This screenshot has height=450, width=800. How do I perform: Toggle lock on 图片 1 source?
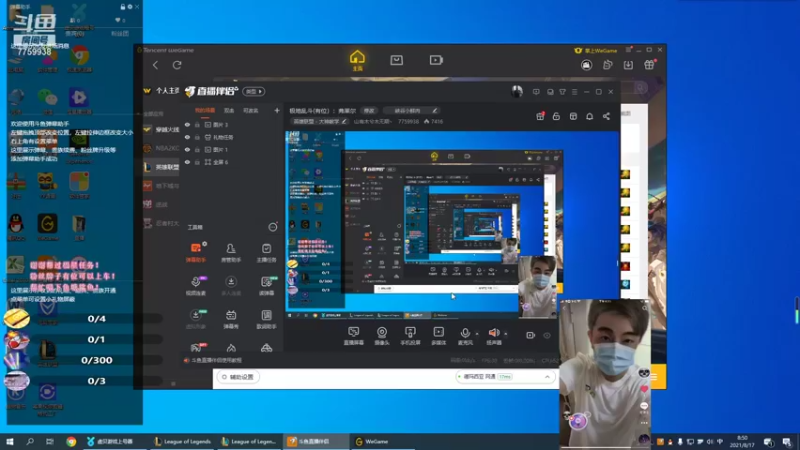pos(197,149)
